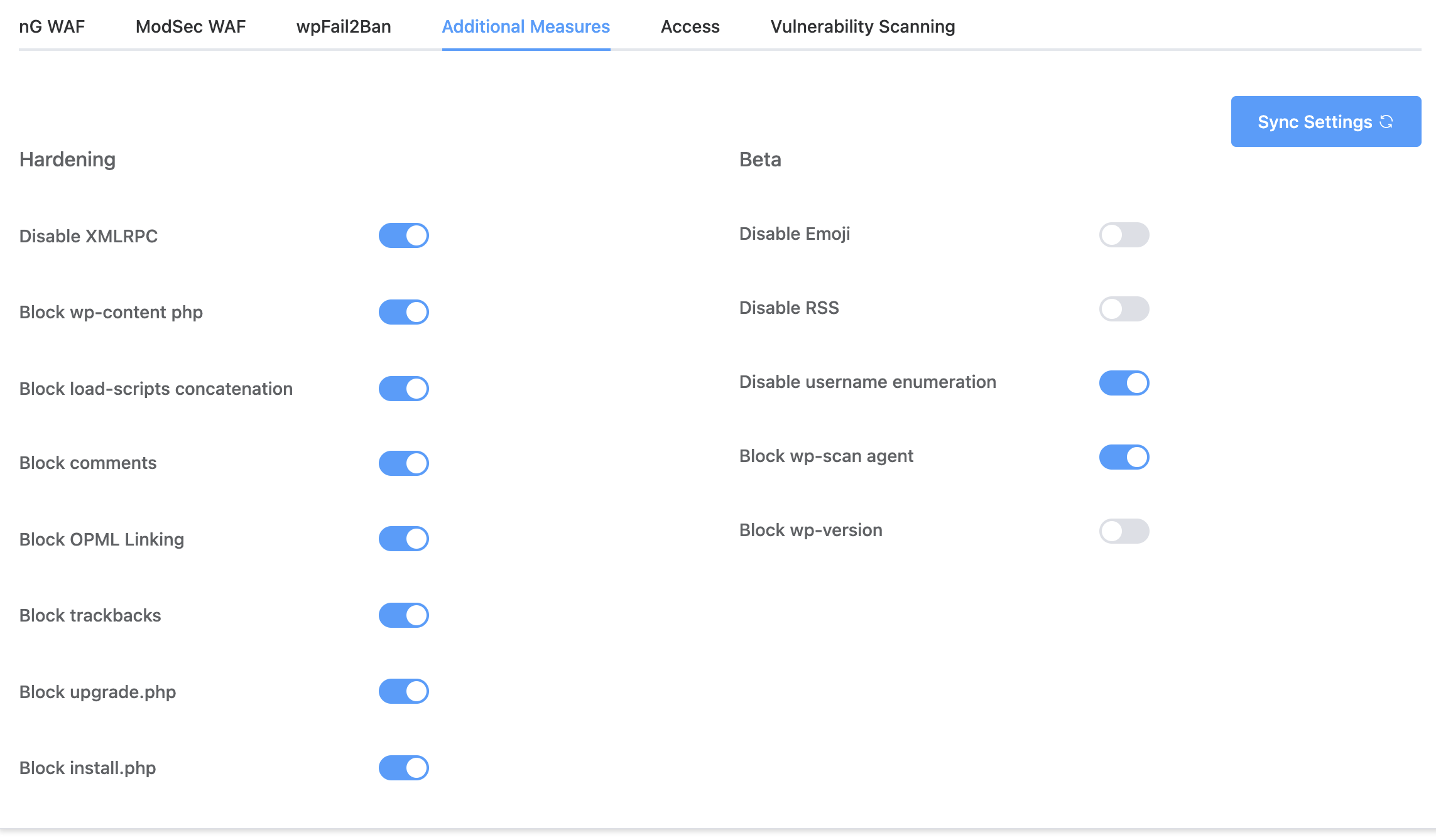The height and width of the screenshot is (840, 1436).
Task: Open the Vulnerability Scanning tab
Action: (x=862, y=26)
